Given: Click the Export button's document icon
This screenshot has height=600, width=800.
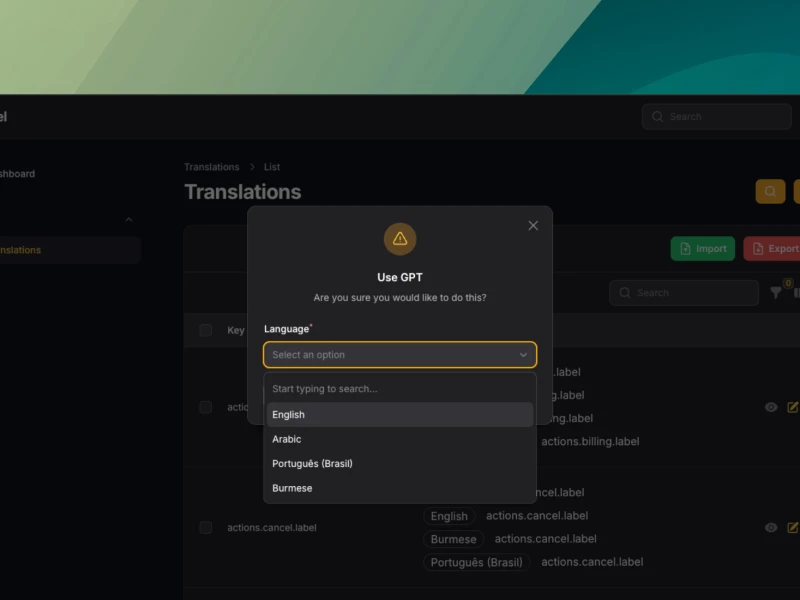Looking at the screenshot, I should (758, 248).
